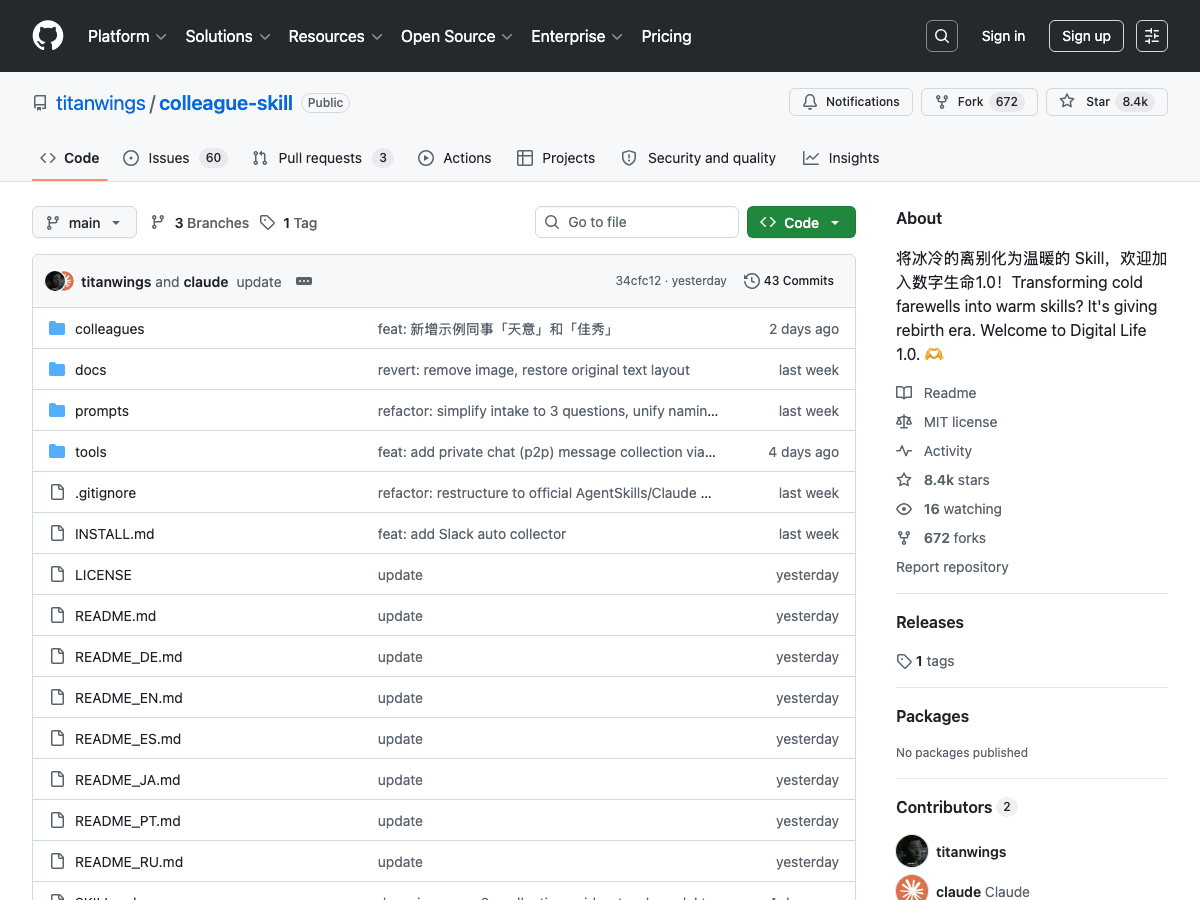Screen dimensions: 1200x900
Task: Open the main branch dropdown
Action: (x=84, y=222)
